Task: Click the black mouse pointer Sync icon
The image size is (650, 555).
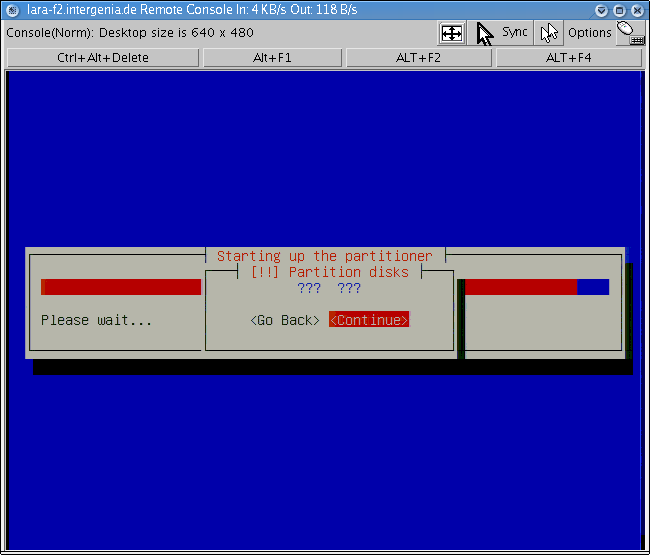Action: click(484, 34)
